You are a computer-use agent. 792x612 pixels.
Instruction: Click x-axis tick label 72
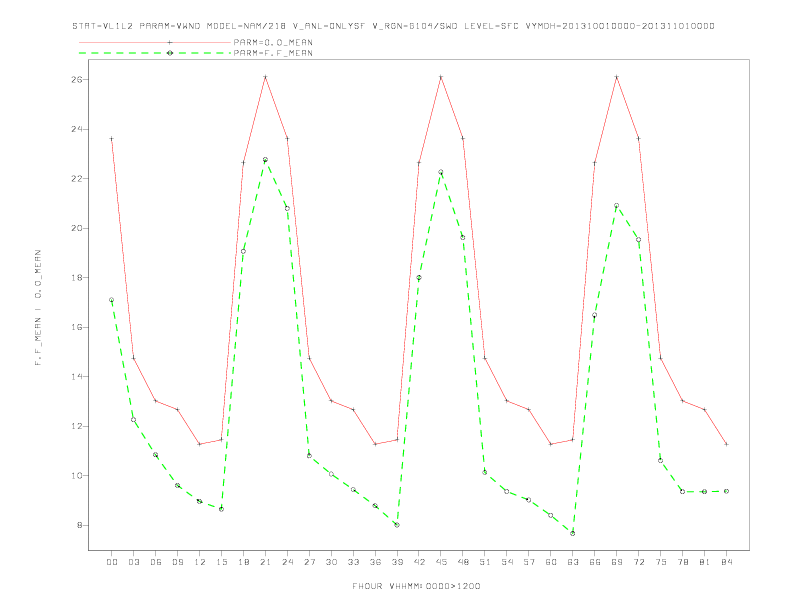pos(638,562)
